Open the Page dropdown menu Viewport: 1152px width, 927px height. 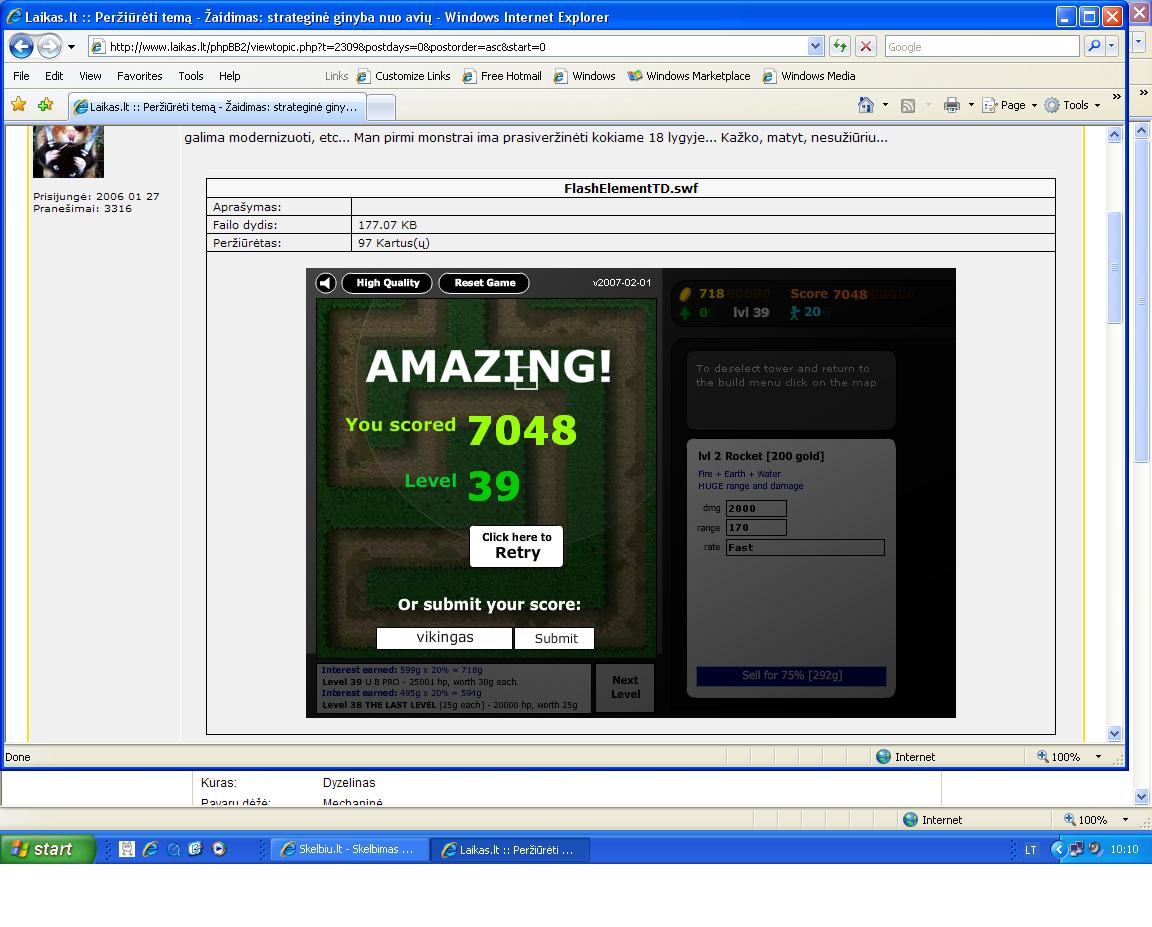click(1012, 105)
